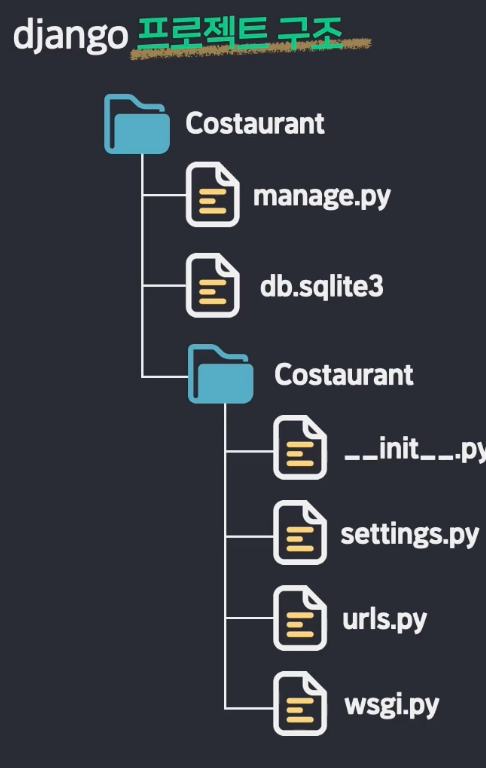The width and height of the screenshot is (486, 768).
Task: Click the django word in the title
Action: 71,35
